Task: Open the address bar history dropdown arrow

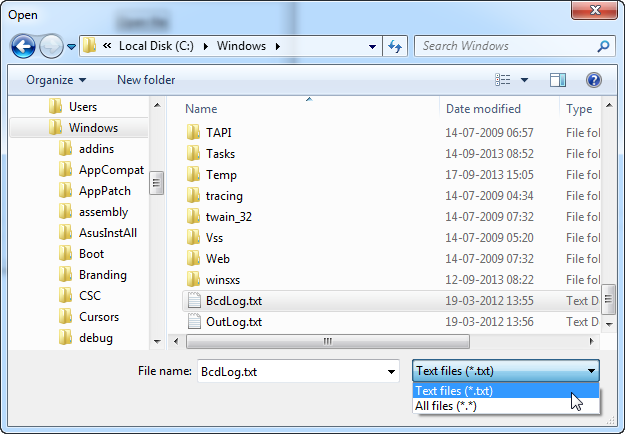Action: tap(371, 46)
